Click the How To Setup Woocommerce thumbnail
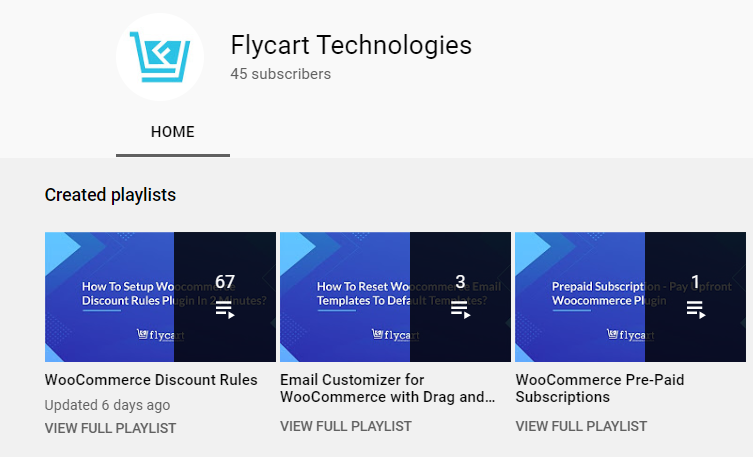Image resolution: width=753 pixels, height=457 pixels. [x=160, y=297]
